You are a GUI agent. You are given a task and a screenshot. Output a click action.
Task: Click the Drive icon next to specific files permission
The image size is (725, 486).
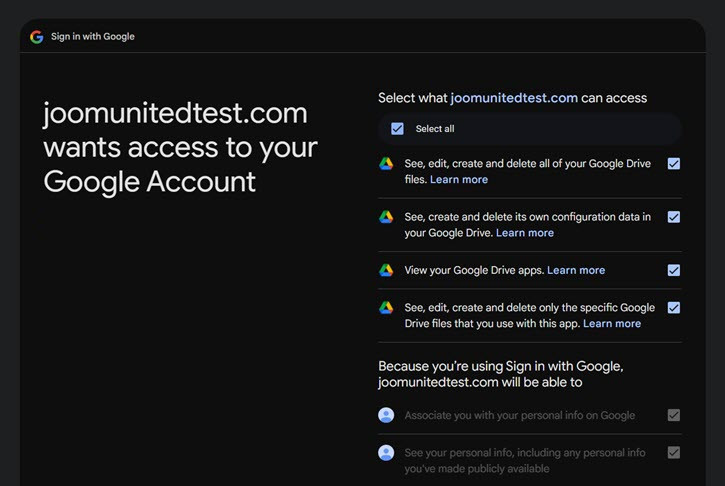(386, 308)
